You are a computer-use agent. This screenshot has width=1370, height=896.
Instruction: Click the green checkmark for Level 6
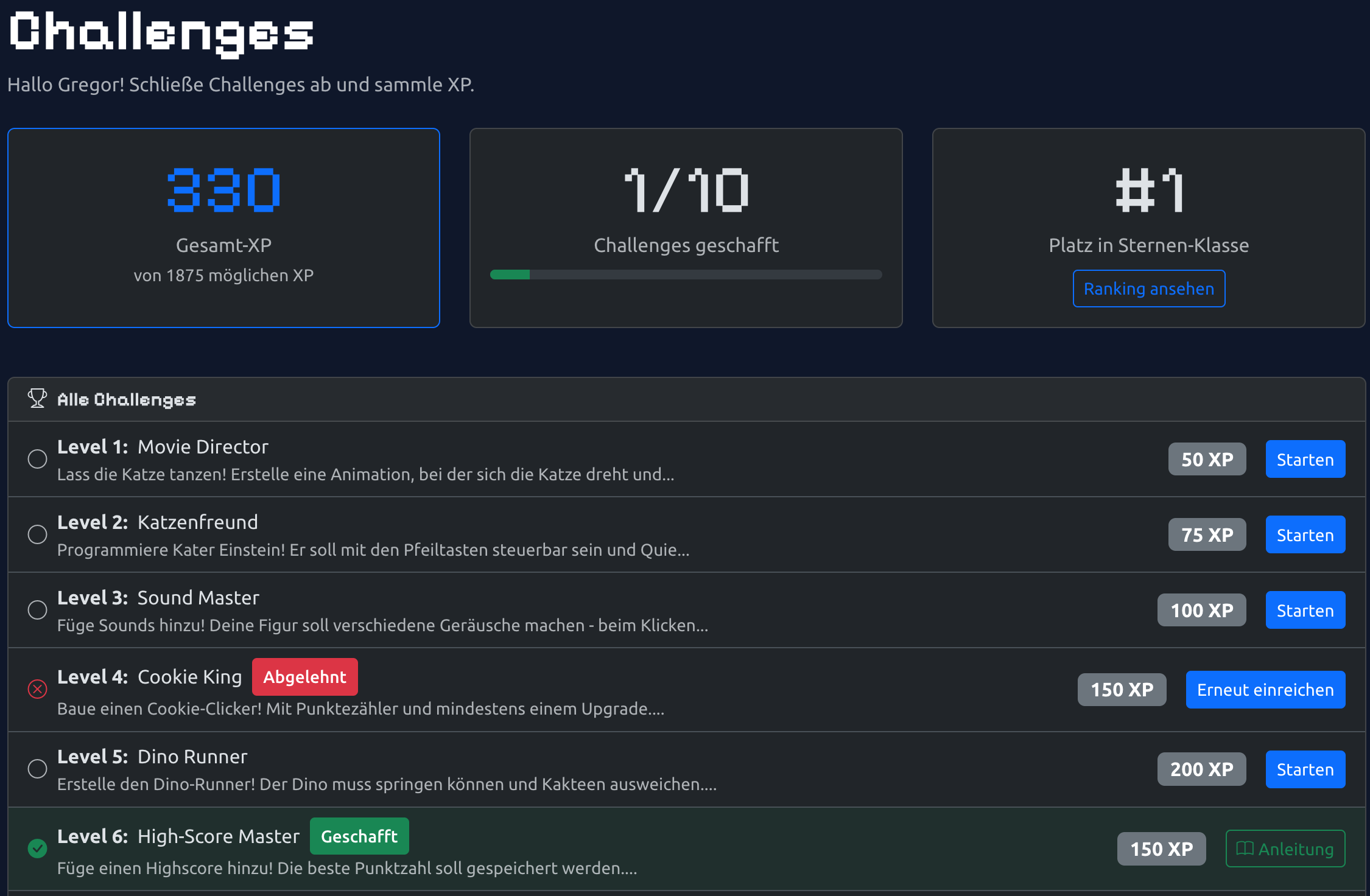coord(37,848)
